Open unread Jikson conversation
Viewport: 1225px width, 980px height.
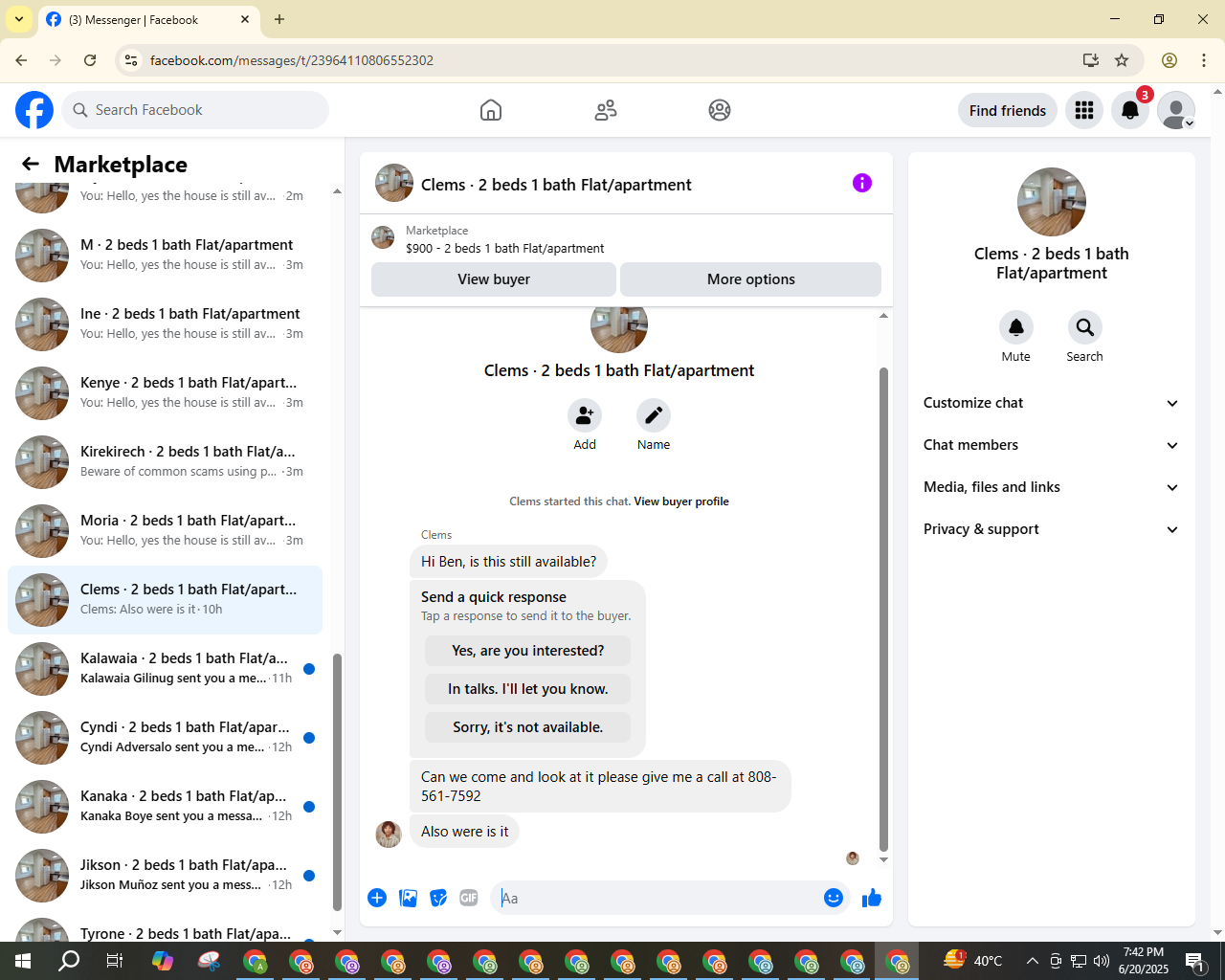(165, 876)
